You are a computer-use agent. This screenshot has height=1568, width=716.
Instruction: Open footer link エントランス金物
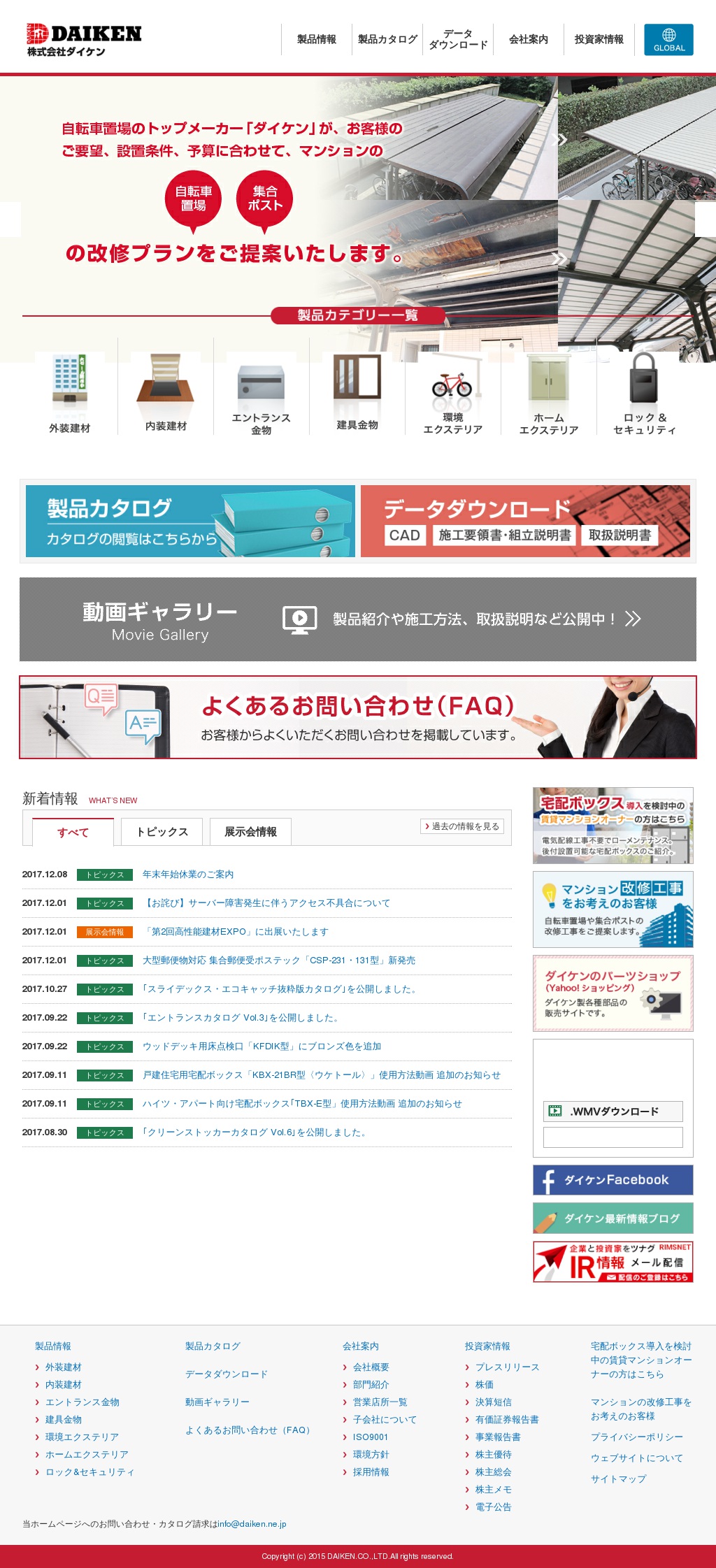coord(83,1402)
